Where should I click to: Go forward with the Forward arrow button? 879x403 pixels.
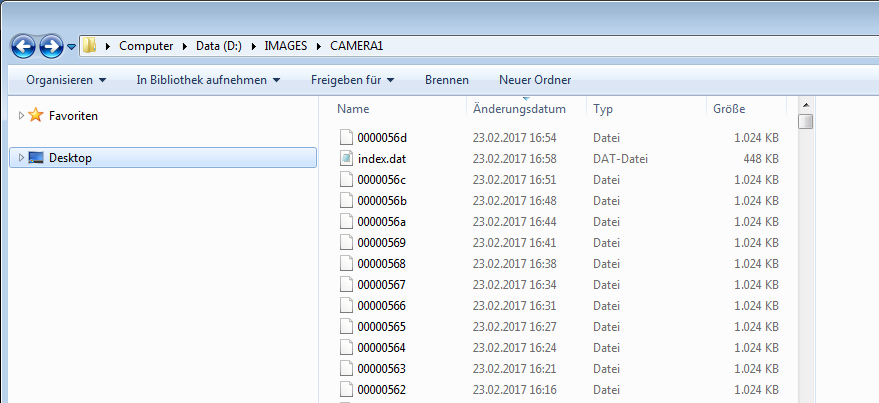coord(51,47)
